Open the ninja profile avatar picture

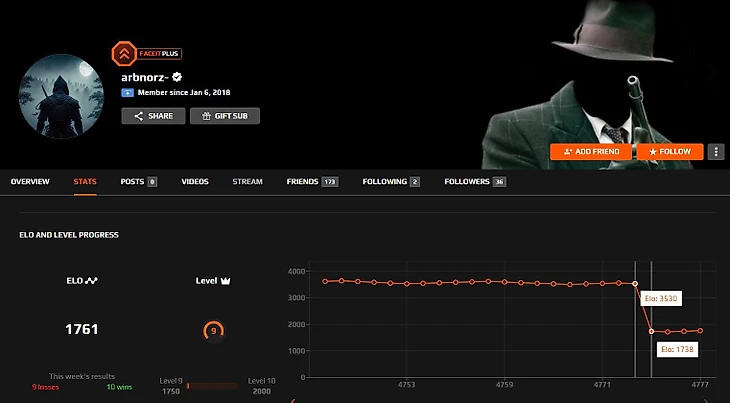click(x=61, y=96)
